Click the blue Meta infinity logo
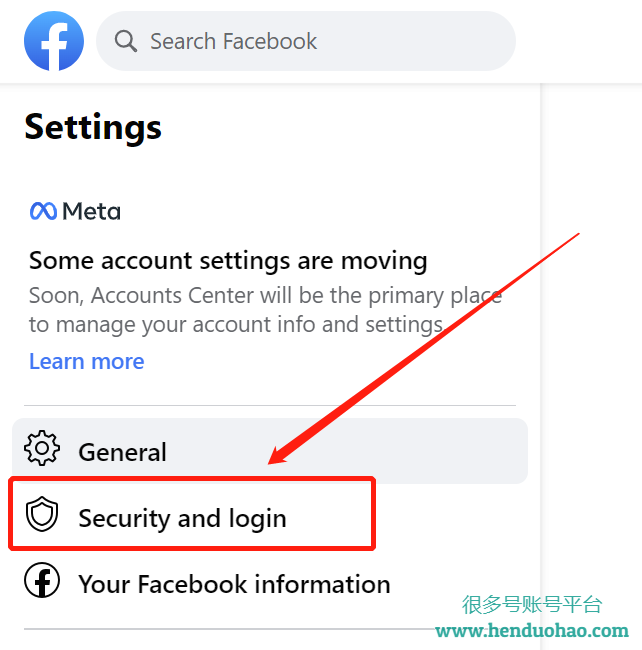This screenshot has height=650, width=642. click(x=43, y=211)
